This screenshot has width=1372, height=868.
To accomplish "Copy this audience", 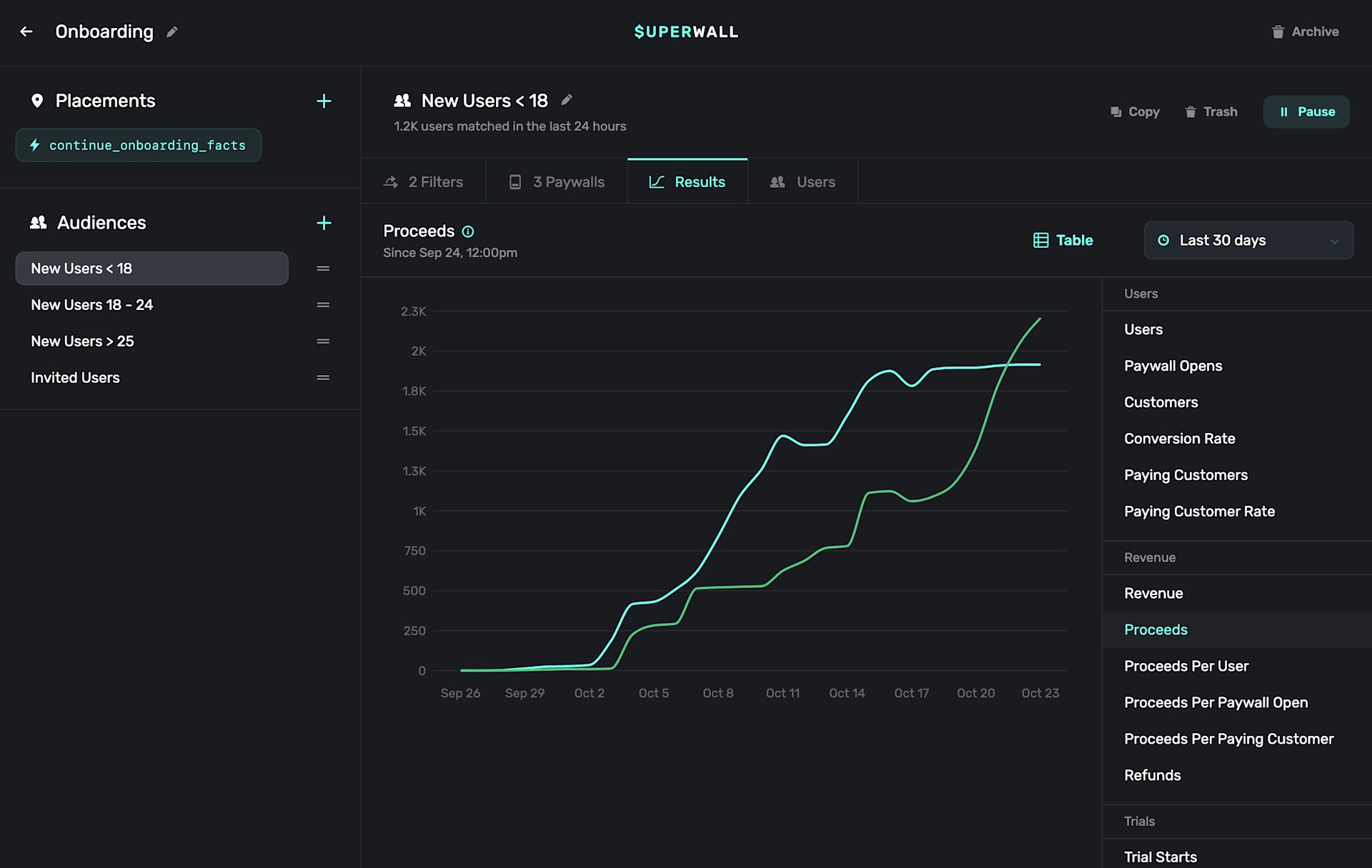I will click(1135, 112).
